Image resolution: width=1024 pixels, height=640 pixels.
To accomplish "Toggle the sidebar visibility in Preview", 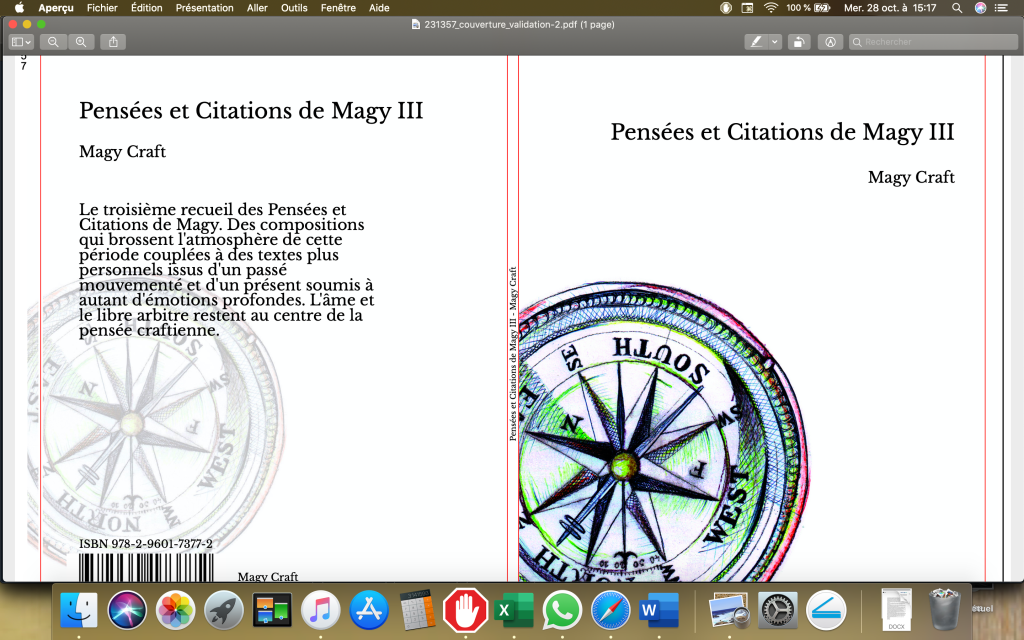I will tap(16, 42).
